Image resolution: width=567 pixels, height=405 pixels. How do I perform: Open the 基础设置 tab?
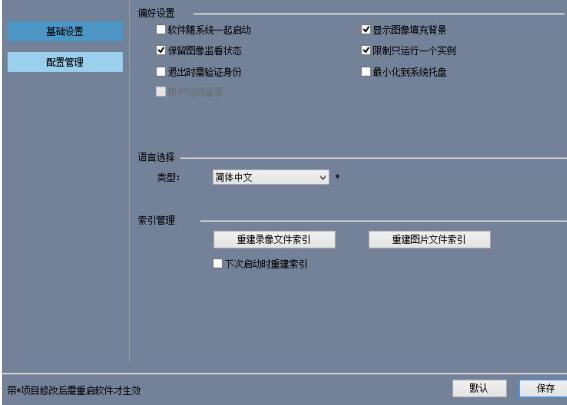(65, 31)
